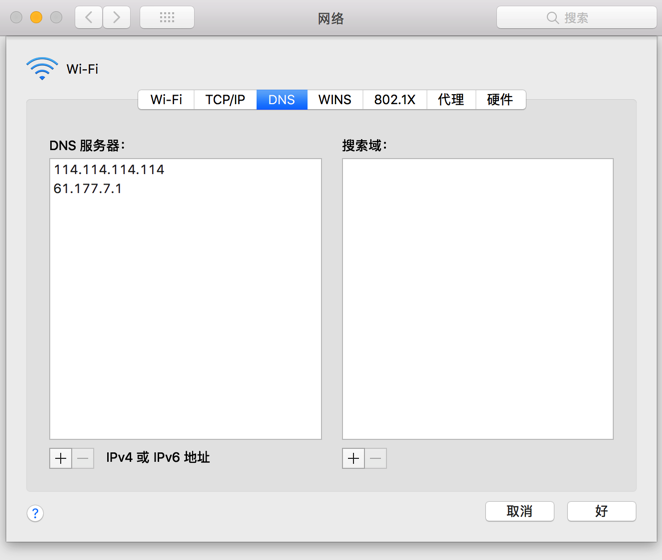Open the 802.1X tab
The height and width of the screenshot is (560, 662).
pyautogui.click(x=395, y=100)
